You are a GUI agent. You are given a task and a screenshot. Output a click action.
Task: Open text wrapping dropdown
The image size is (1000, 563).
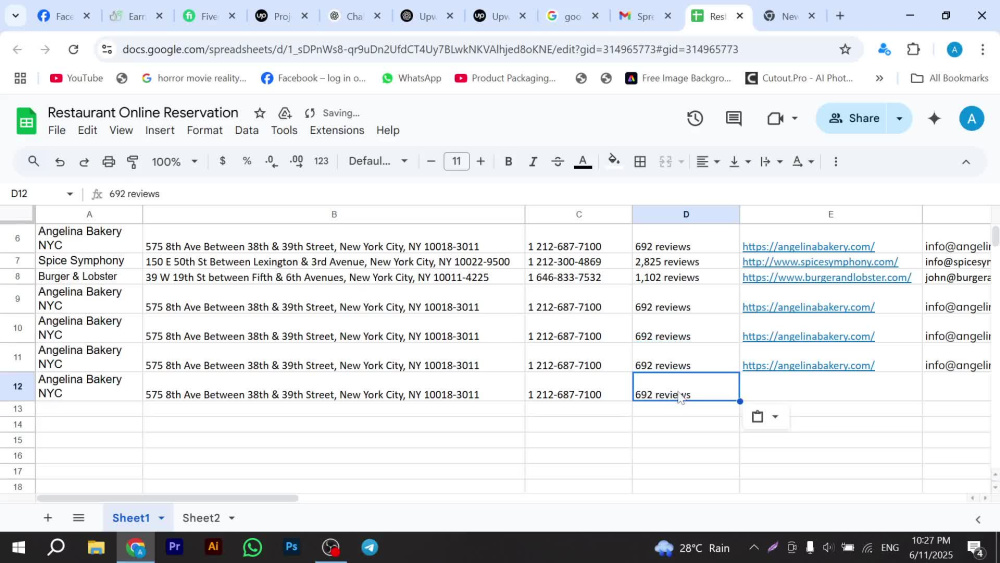click(x=771, y=162)
